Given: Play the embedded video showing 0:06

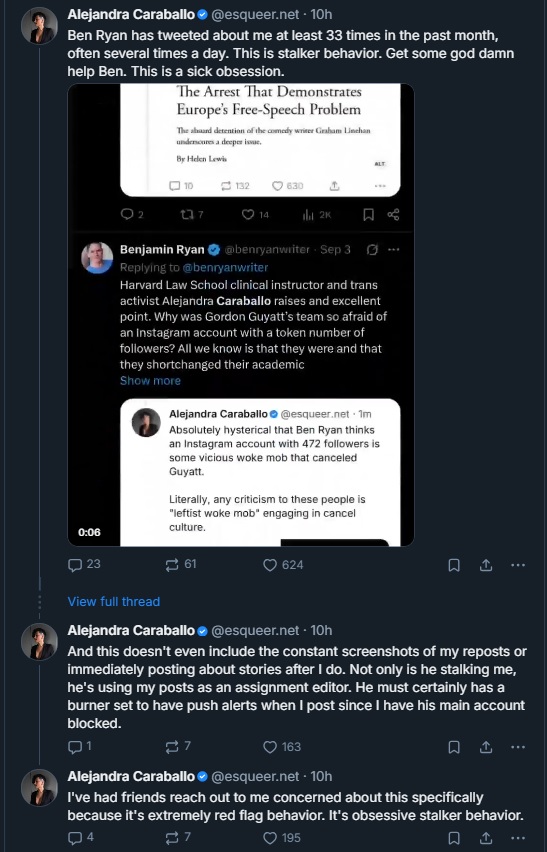Looking at the screenshot, I should click(241, 315).
